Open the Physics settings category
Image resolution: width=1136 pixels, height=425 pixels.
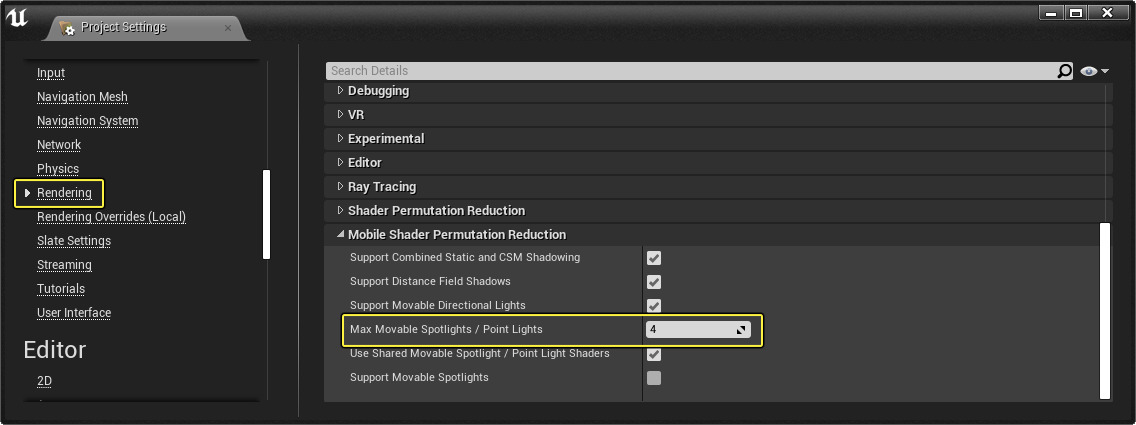(x=58, y=169)
